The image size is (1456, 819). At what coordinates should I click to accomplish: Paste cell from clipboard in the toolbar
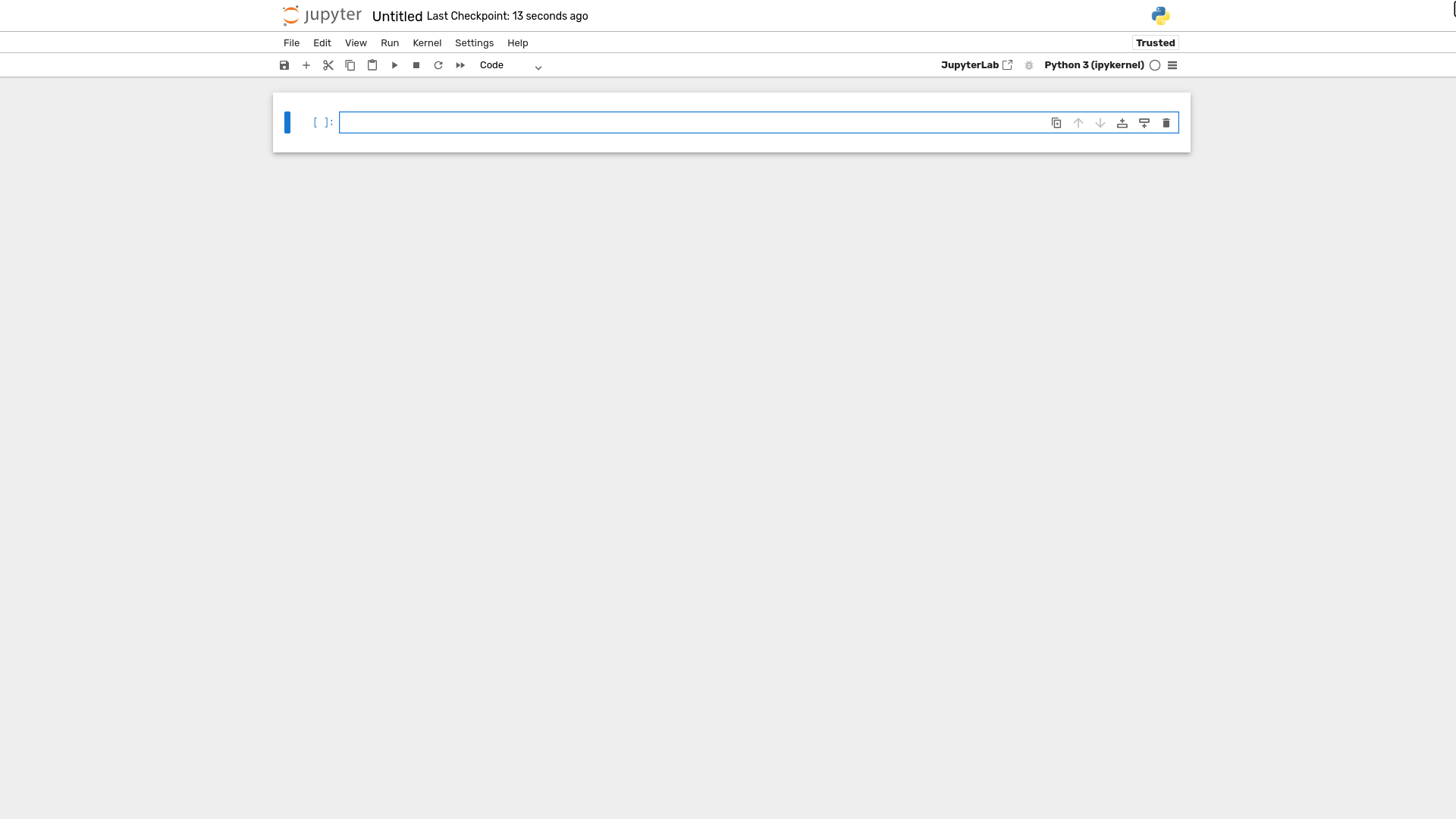point(372,65)
